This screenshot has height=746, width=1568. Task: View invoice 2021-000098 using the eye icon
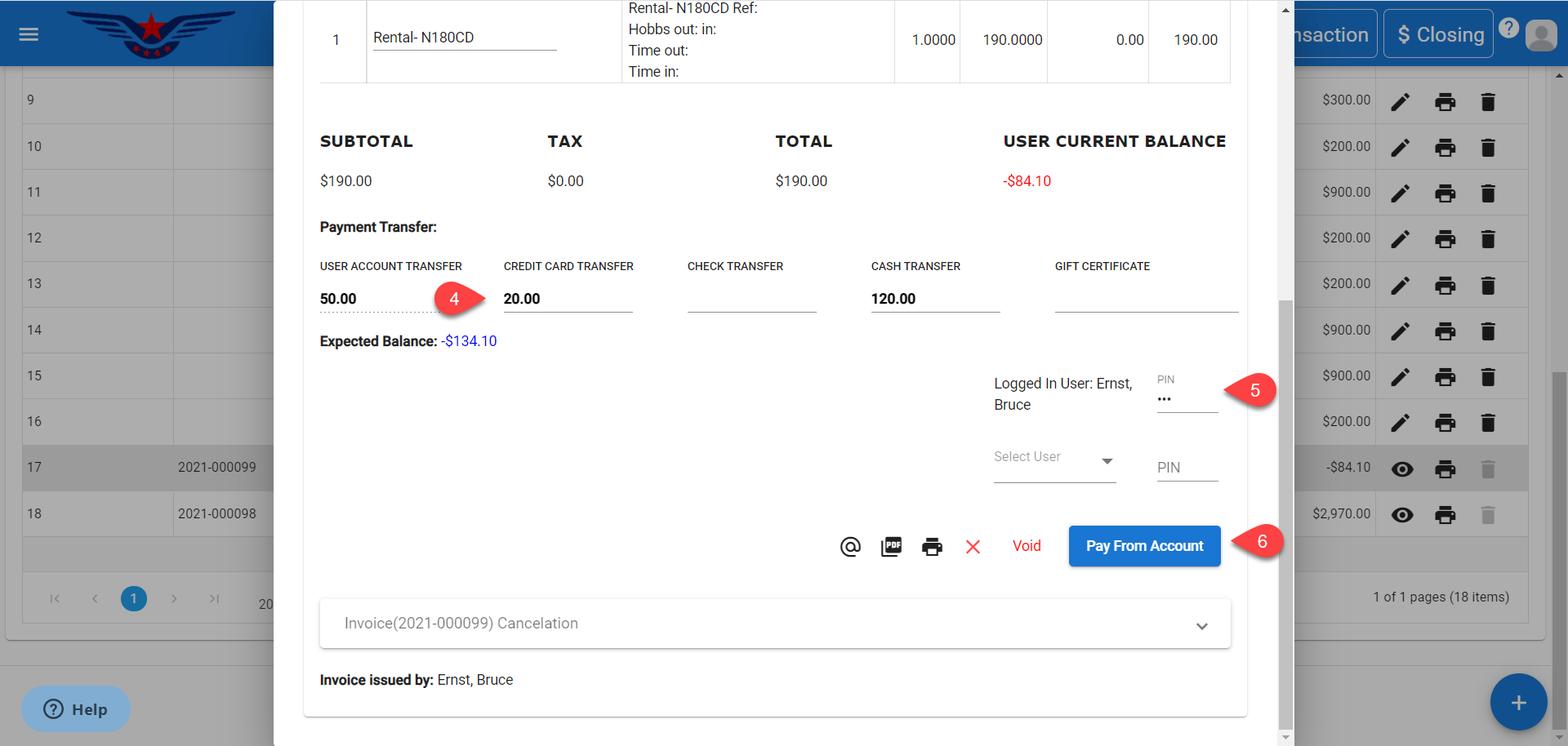click(1402, 515)
